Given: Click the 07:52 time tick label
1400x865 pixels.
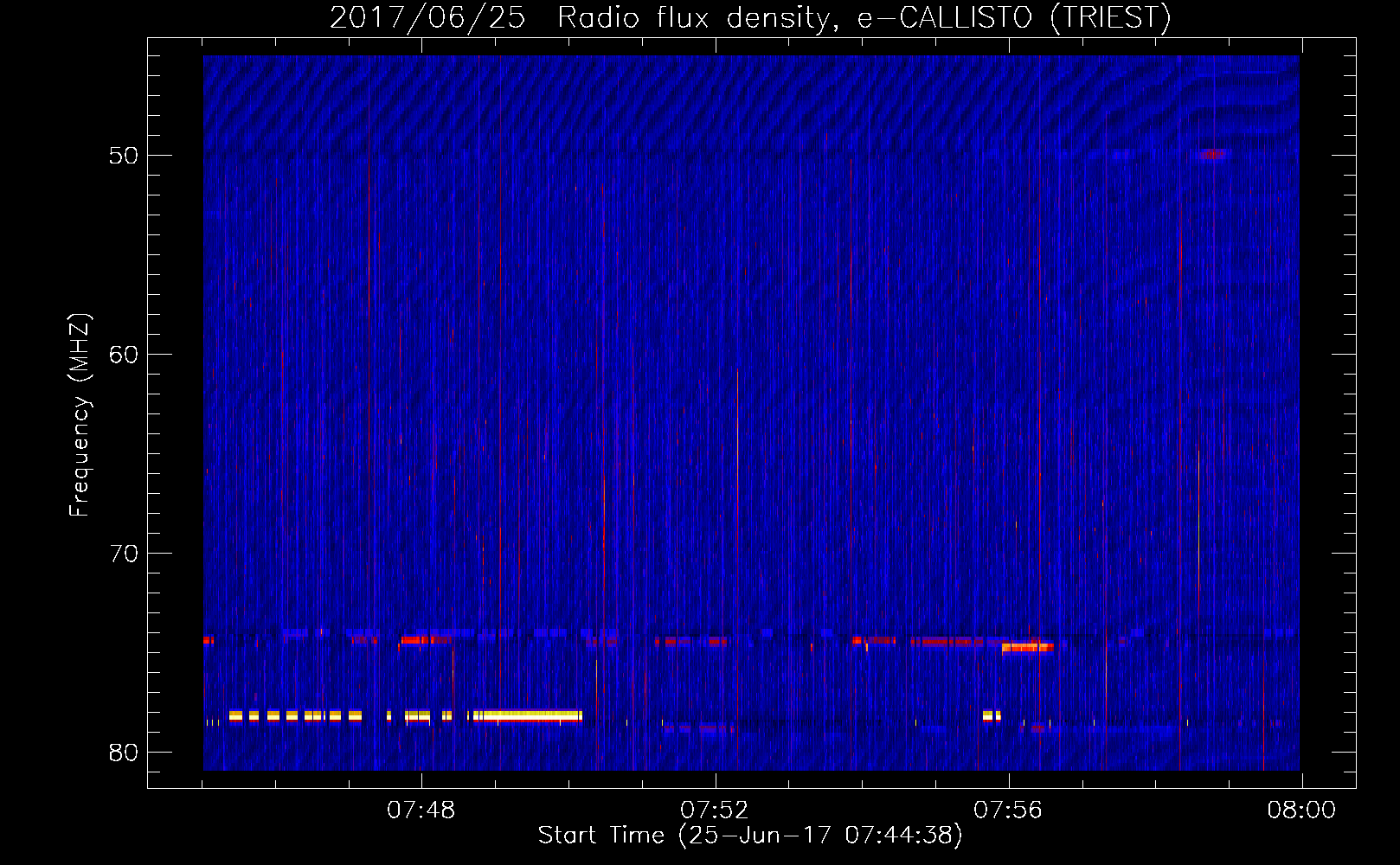Looking at the screenshot, I should click(x=715, y=811).
